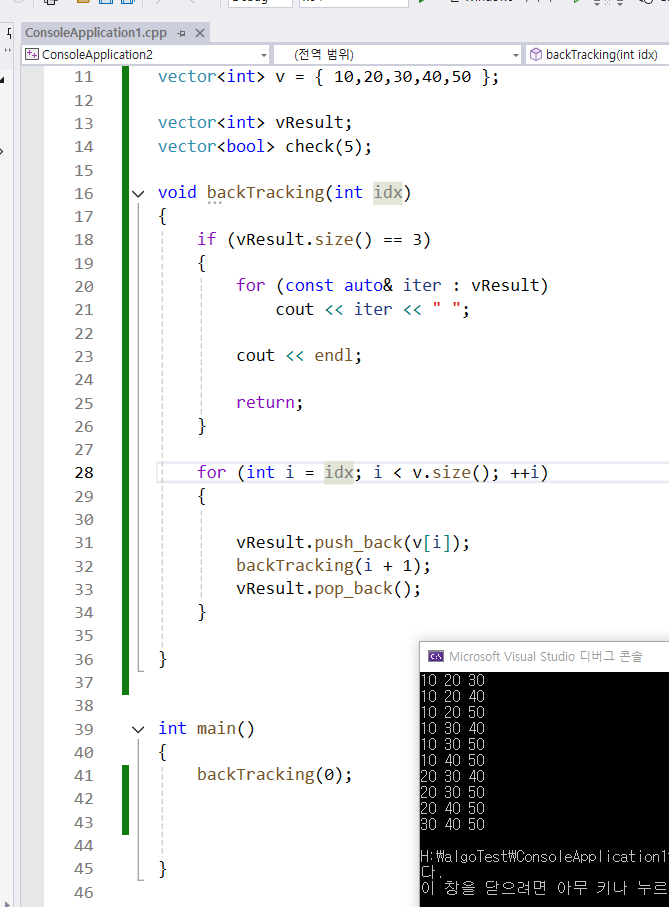Click console output line '30 40 50'

453,824
